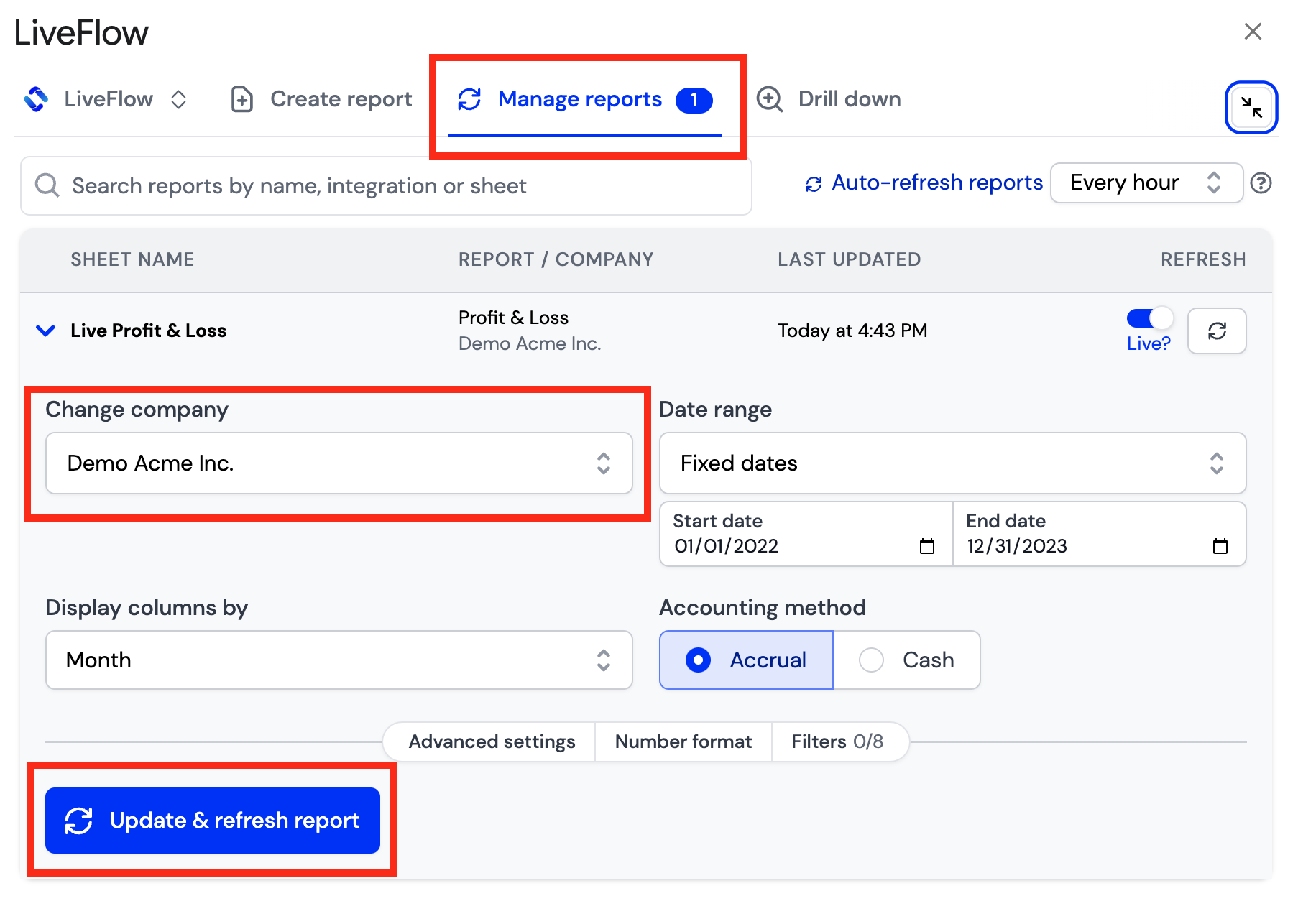Open Advanced settings
This screenshot has width=1298, height=924.
point(492,741)
